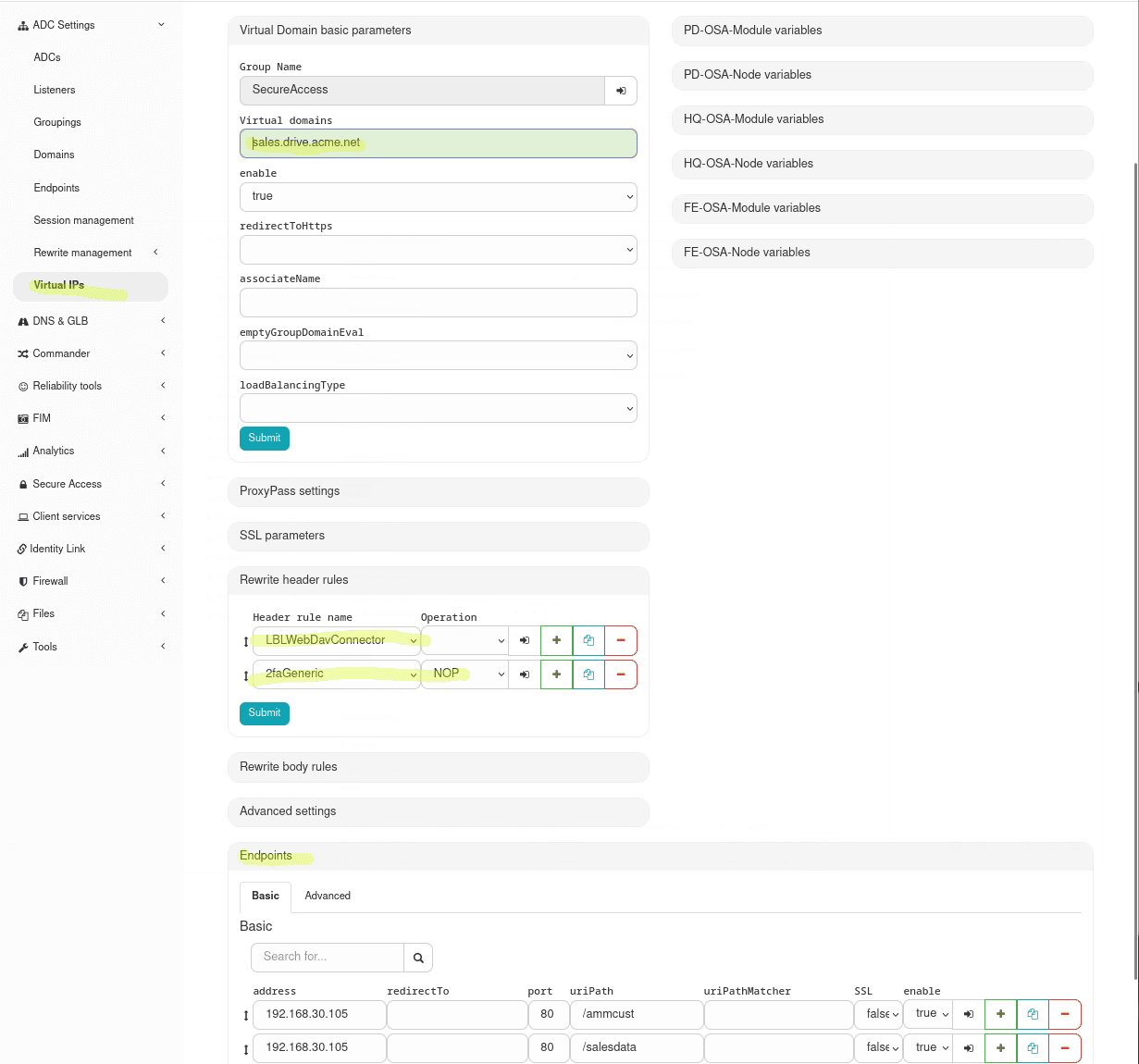Delete the 2faGeneric header rule row
The width and height of the screenshot is (1139, 1064).
621,674
